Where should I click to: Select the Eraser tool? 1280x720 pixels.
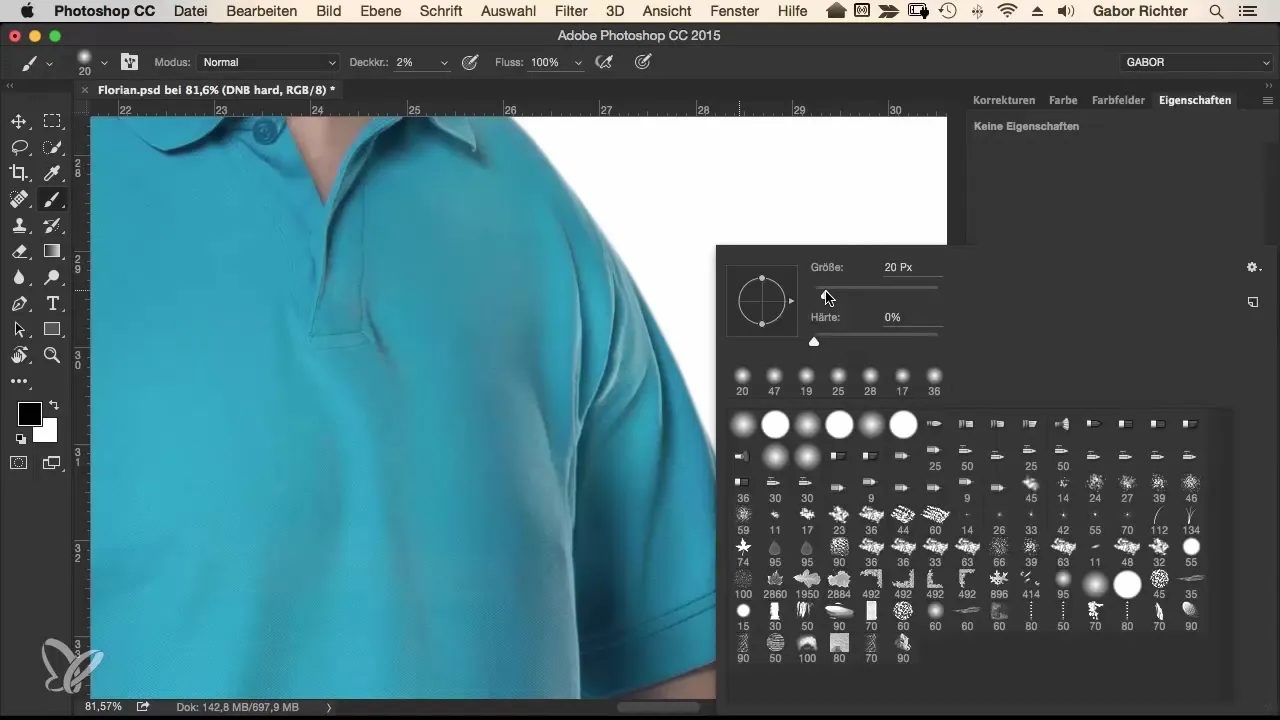(19, 252)
